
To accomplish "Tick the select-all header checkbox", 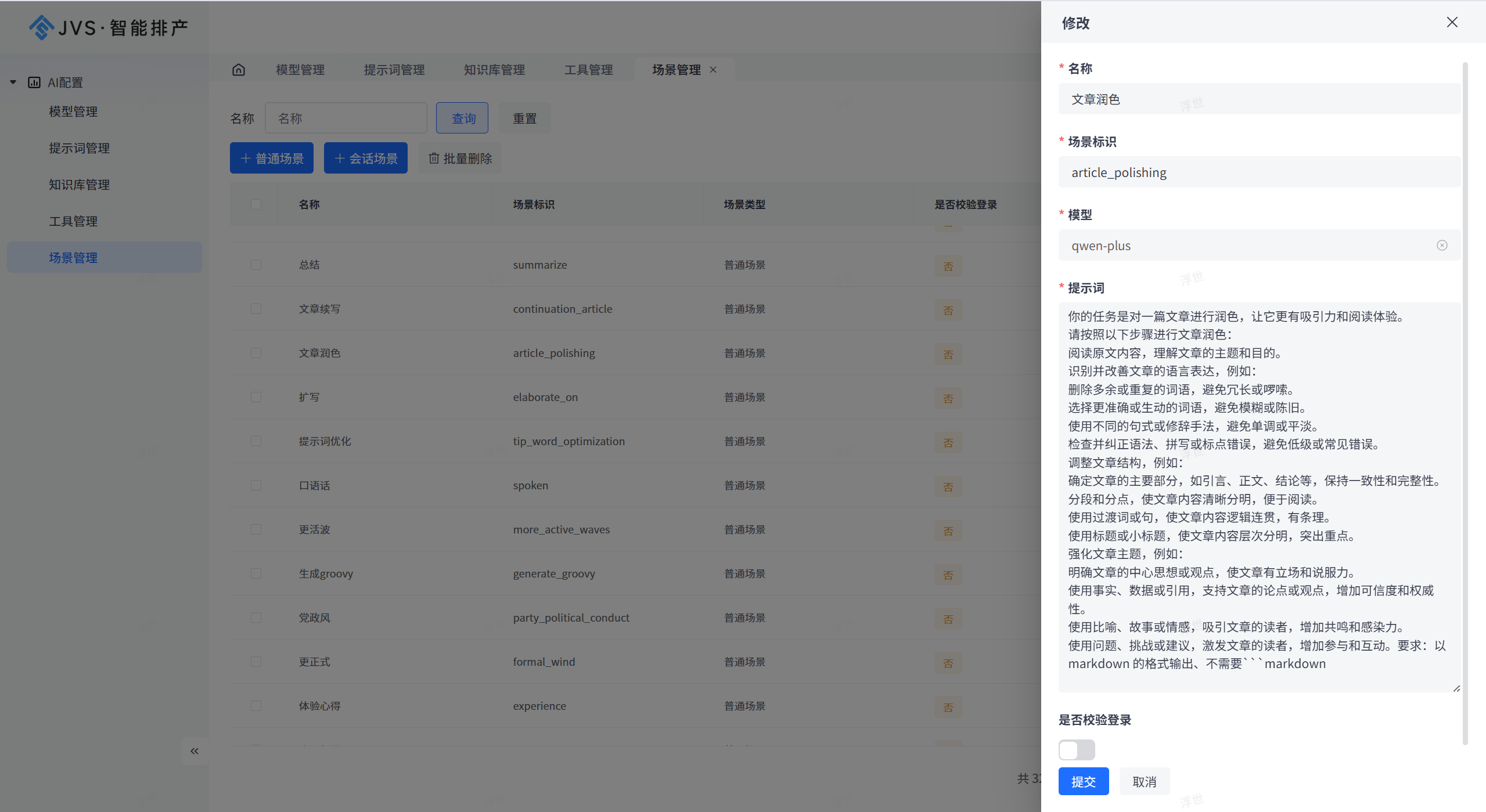I will [x=256, y=204].
